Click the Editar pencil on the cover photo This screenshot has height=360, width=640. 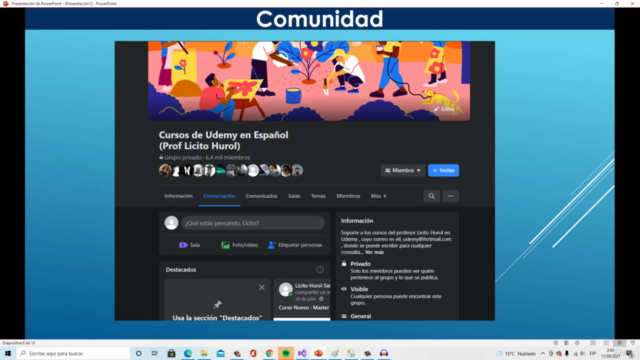coord(444,109)
